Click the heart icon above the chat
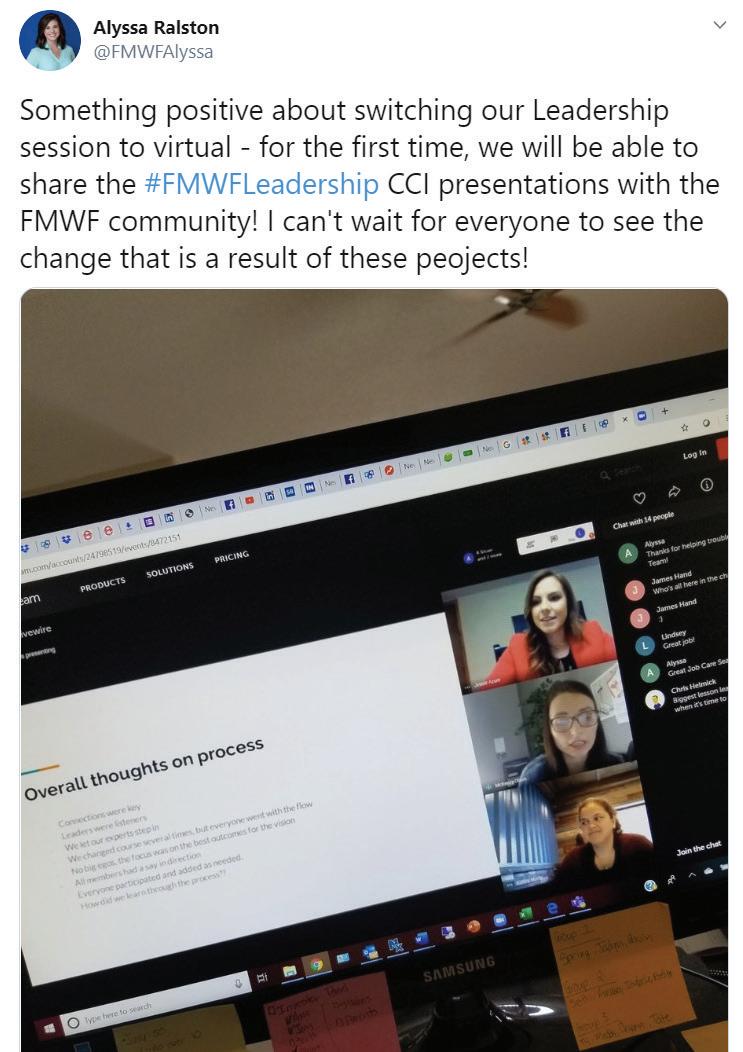This screenshot has height=1052, width=743. (640, 498)
